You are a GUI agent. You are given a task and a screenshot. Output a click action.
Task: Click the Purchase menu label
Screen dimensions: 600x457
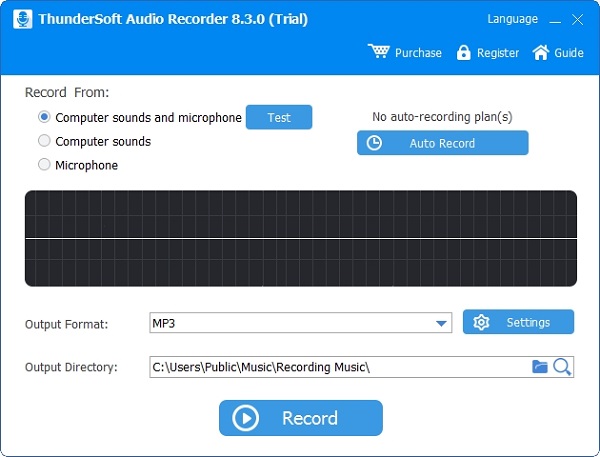pos(418,53)
